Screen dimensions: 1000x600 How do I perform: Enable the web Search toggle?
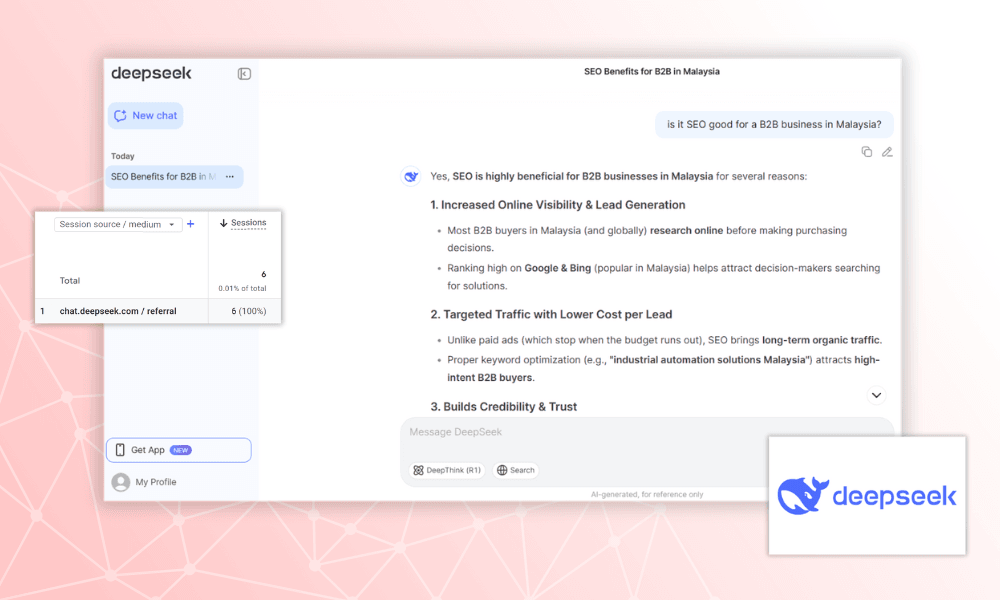[515, 470]
